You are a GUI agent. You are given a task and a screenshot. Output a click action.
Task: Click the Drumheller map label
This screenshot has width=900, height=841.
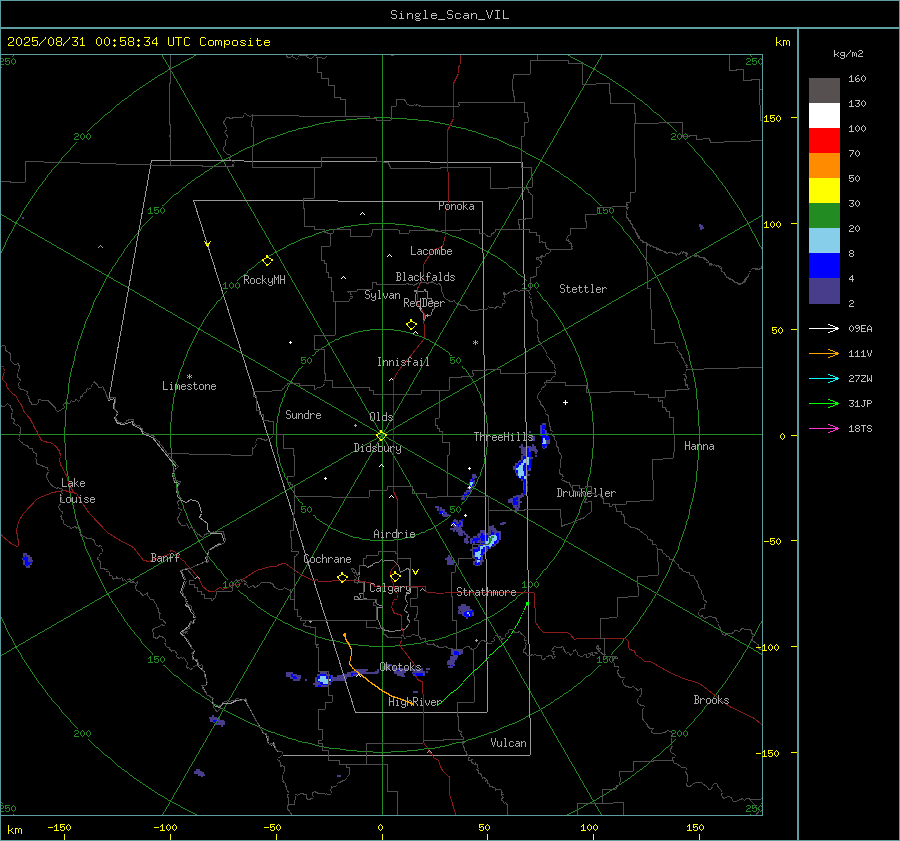(x=586, y=493)
